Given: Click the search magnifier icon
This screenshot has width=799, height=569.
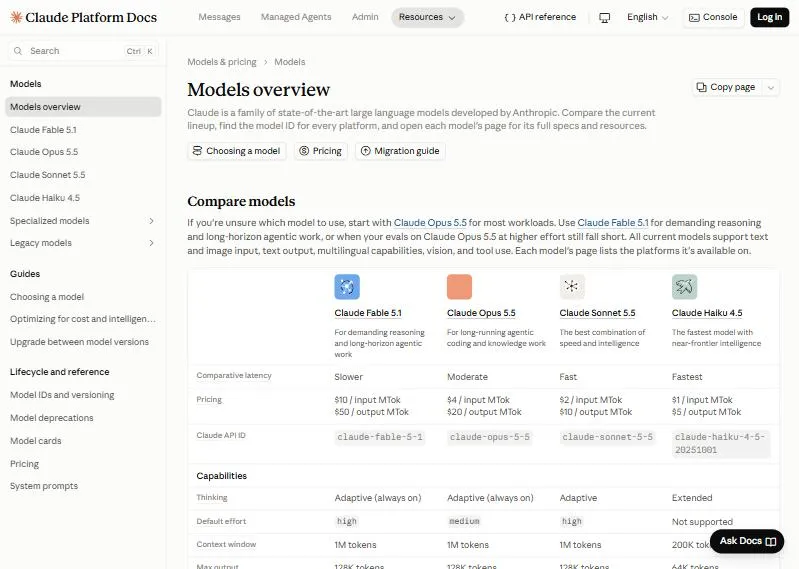Looking at the screenshot, I should click(x=18, y=51).
